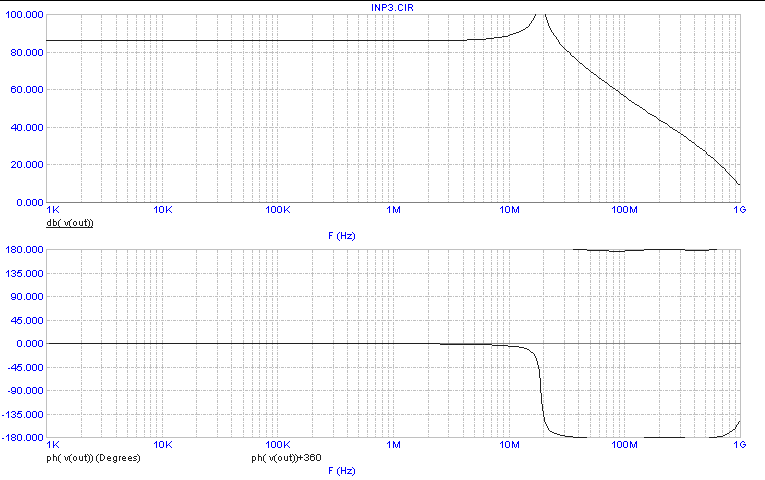
Task: Click the 20.000 gain axis value
Action: pyautogui.click(x=27, y=165)
